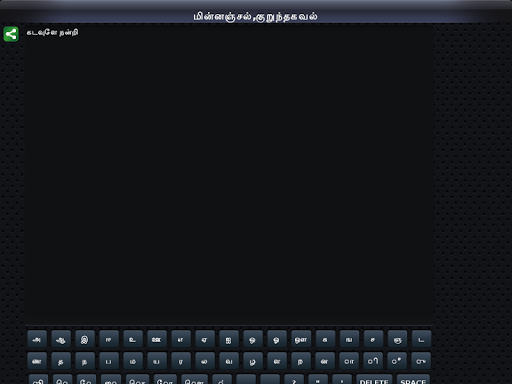Screen dimensions: 512x384
Task: Tap the இ vowel key
Action: pos(85,339)
